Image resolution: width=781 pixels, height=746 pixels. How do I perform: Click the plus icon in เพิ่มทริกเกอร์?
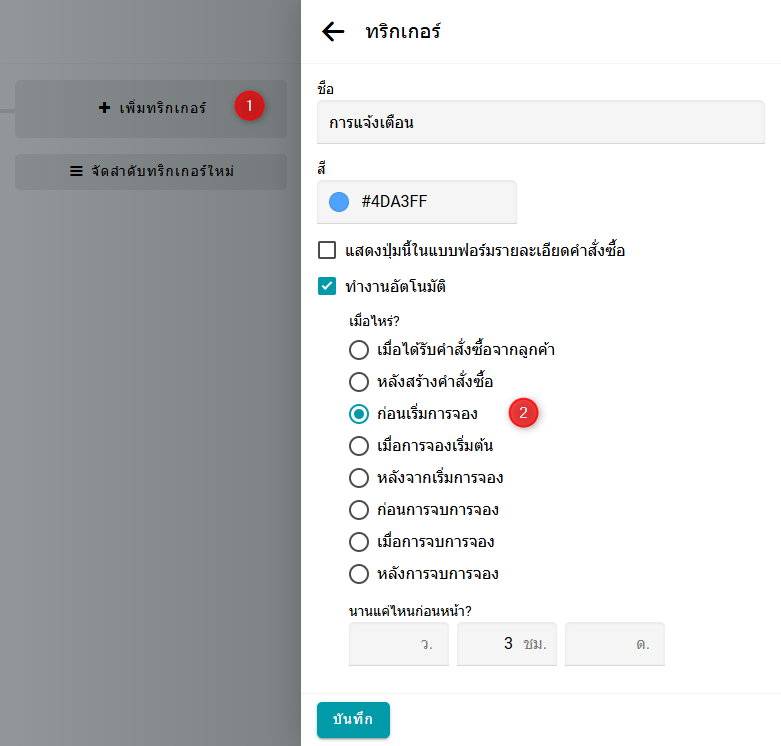tap(104, 108)
